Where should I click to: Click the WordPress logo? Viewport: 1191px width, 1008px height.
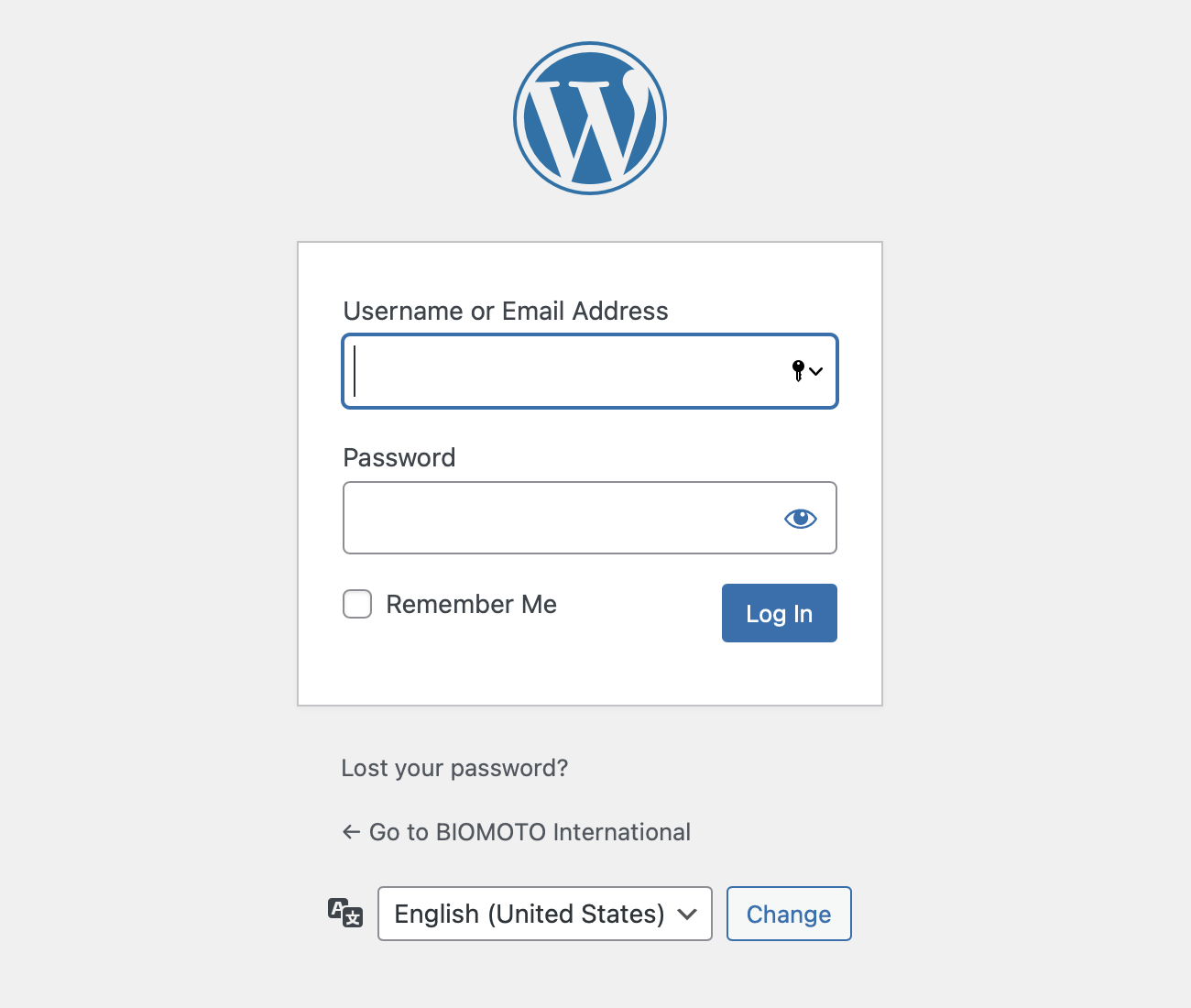click(x=590, y=118)
